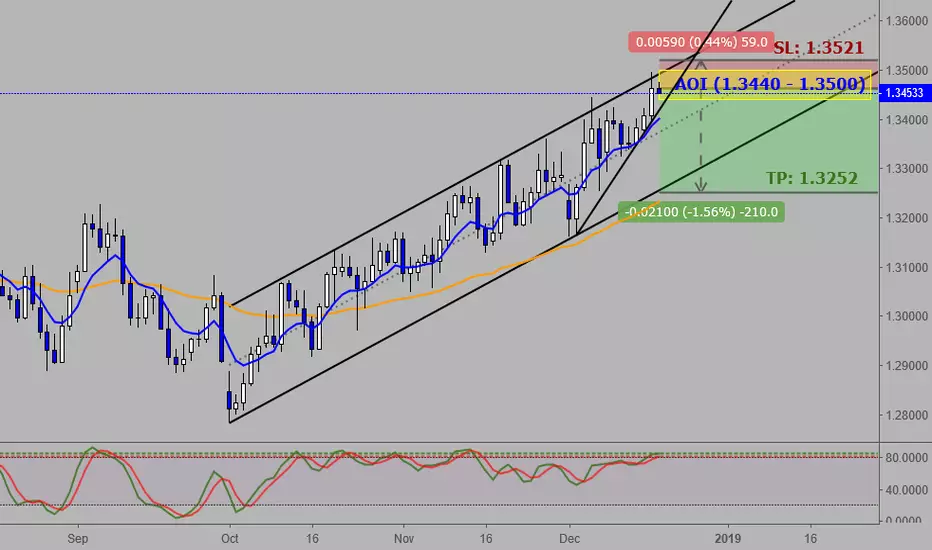Click the 80.0000 oscillator scale label
The height and width of the screenshot is (550, 932).
(x=906, y=458)
